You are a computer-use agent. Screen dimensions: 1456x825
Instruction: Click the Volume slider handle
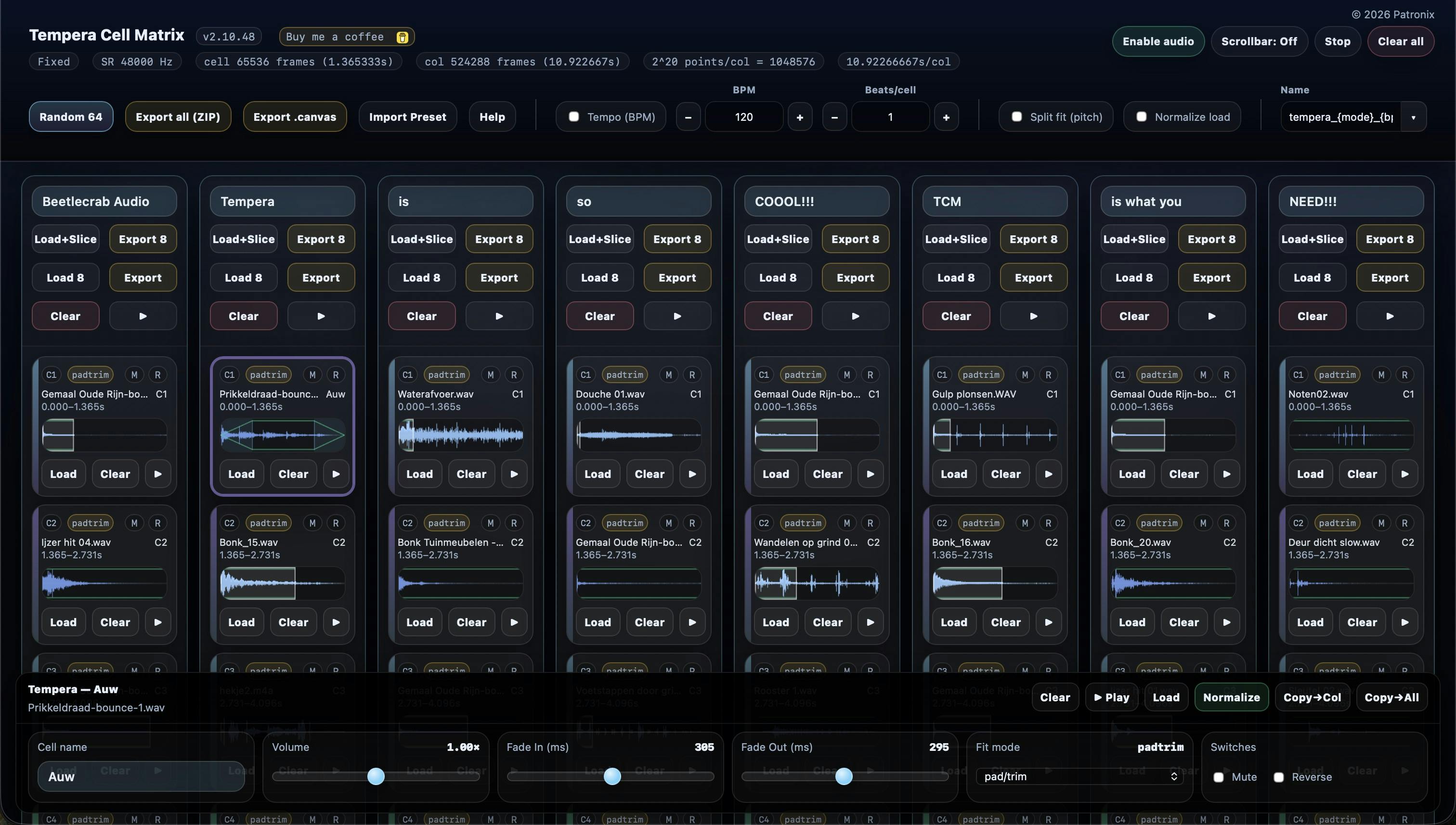[x=376, y=776]
